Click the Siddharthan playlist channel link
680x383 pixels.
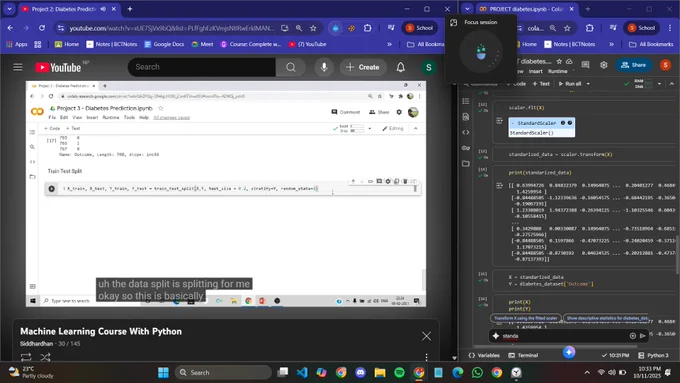click(36, 344)
